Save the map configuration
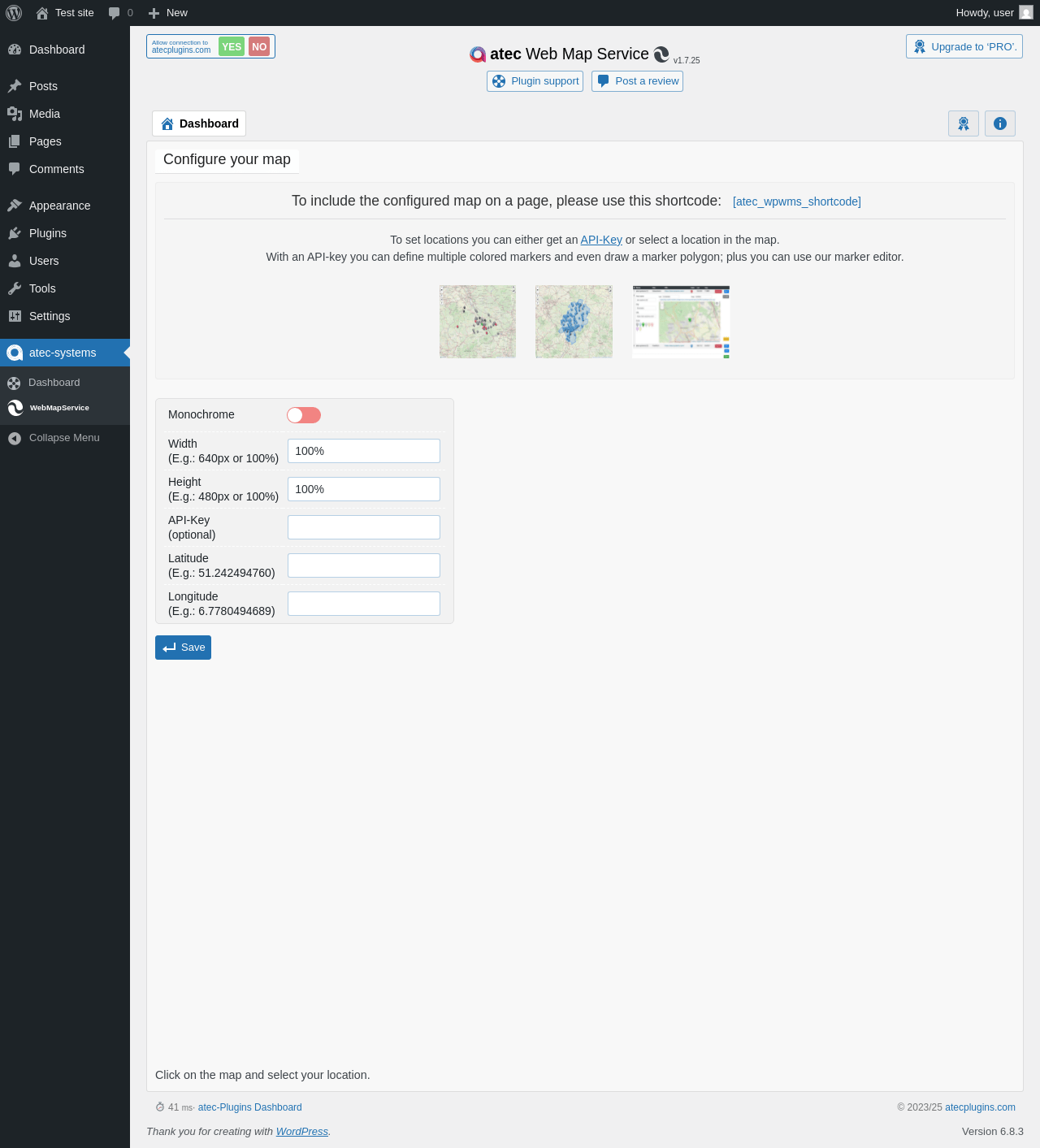The width and height of the screenshot is (1040, 1148). click(183, 648)
